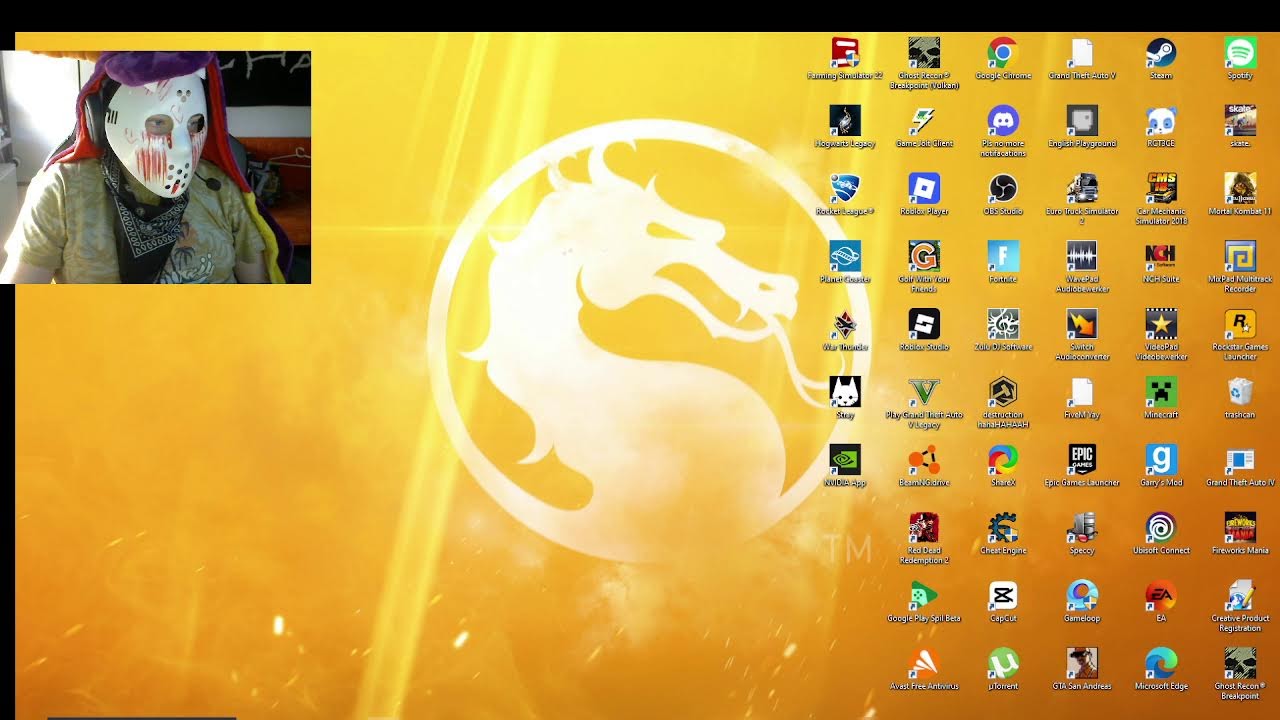Open the Spotify desktop icon

coord(1240,52)
